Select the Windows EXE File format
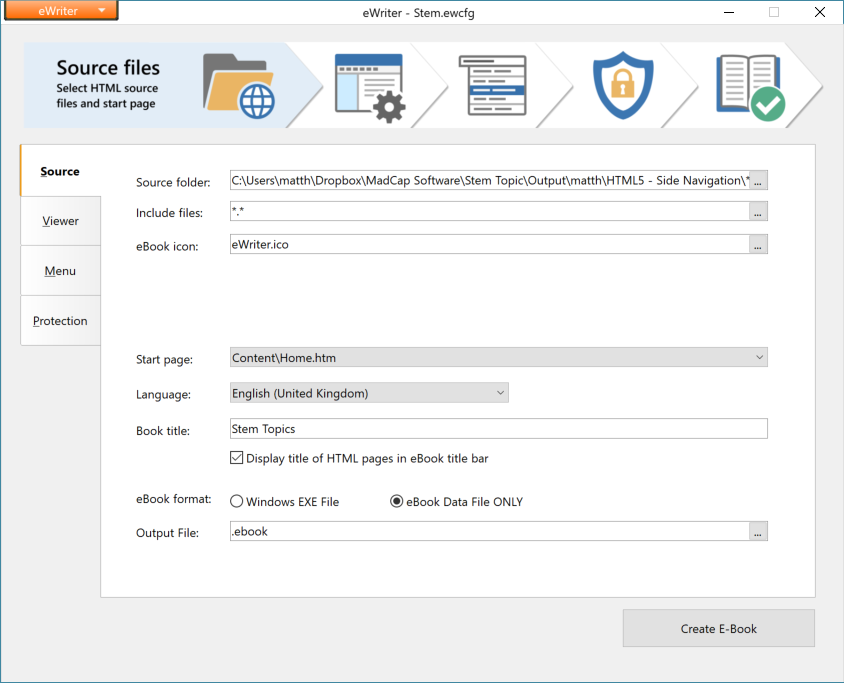The height and width of the screenshot is (683, 844). coord(236,501)
